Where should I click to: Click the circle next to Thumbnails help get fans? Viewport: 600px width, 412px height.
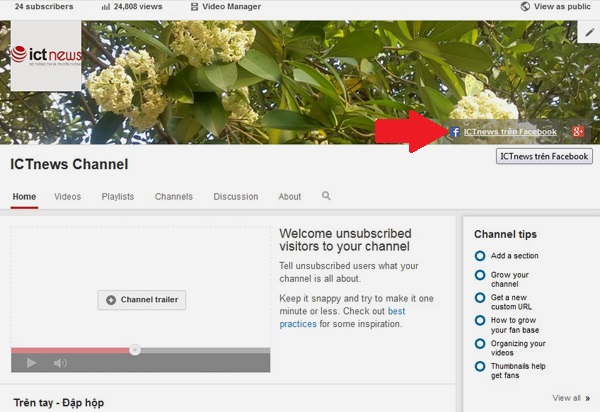tap(480, 366)
